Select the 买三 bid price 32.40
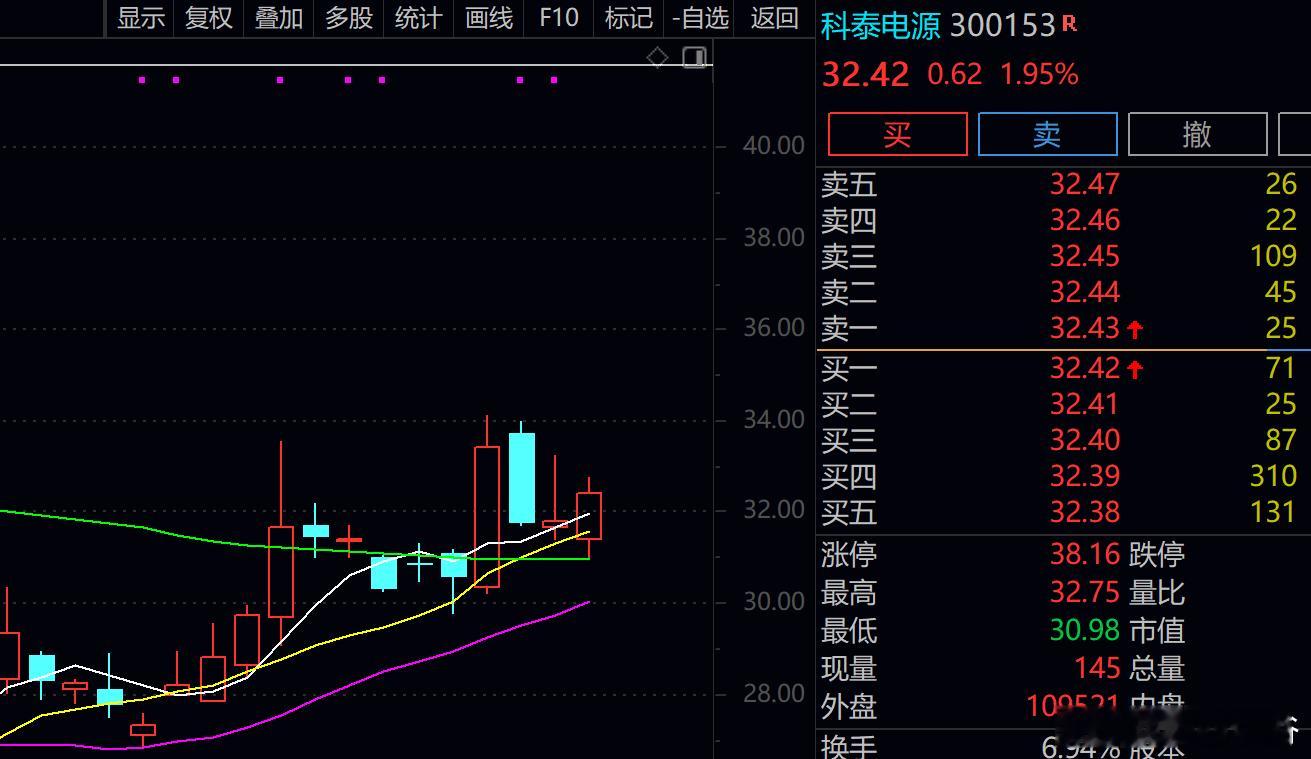 coord(1085,440)
